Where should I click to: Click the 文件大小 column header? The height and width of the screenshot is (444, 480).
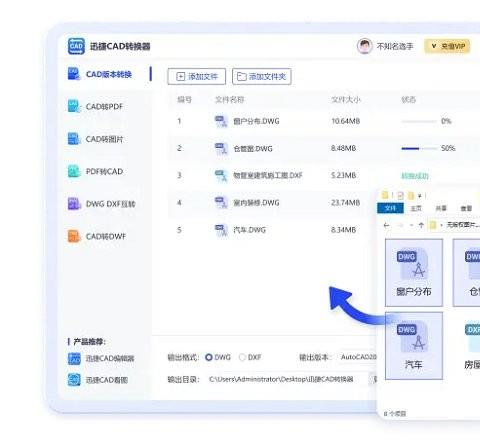[x=346, y=99]
